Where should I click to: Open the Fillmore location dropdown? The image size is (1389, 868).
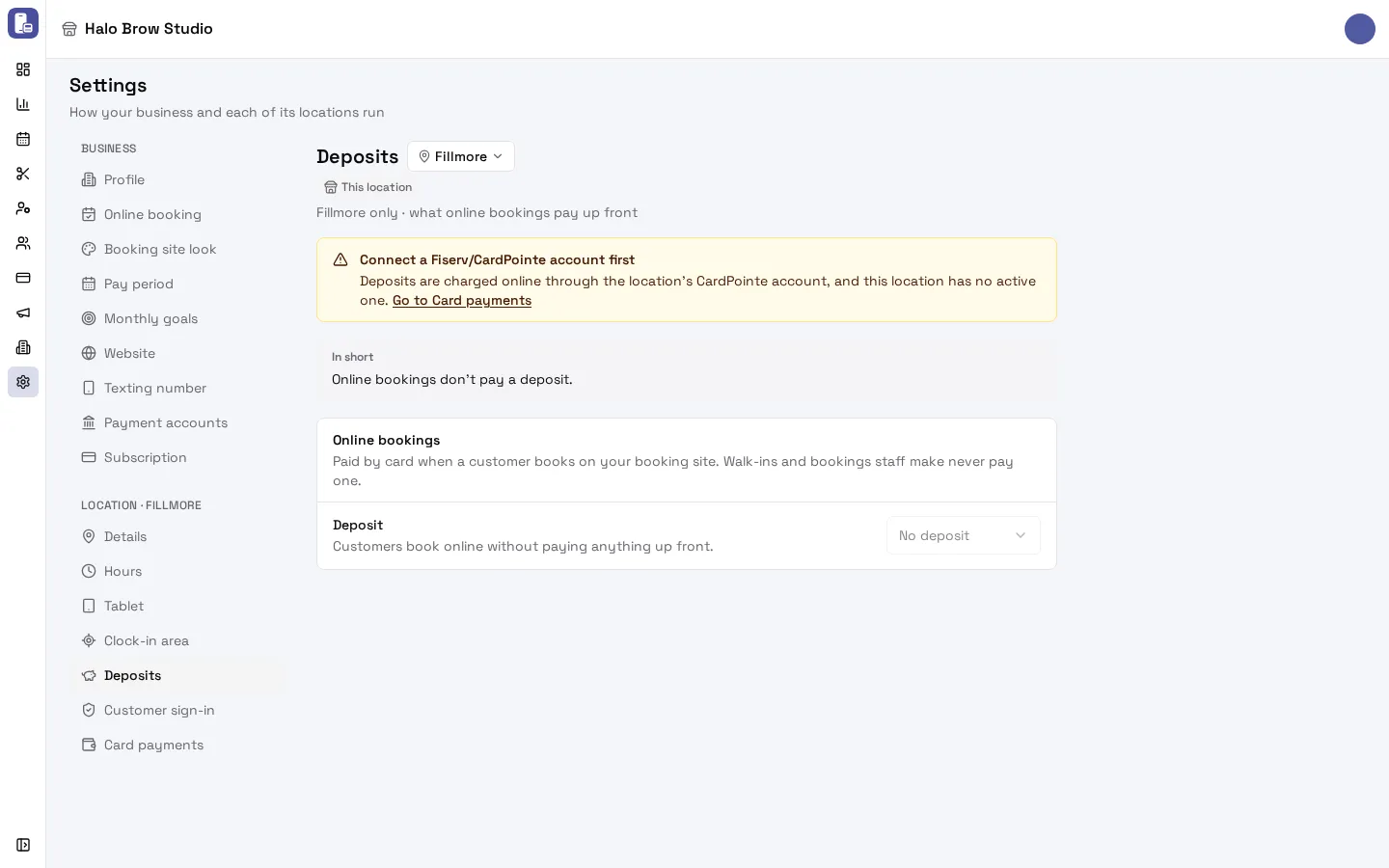click(x=461, y=156)
